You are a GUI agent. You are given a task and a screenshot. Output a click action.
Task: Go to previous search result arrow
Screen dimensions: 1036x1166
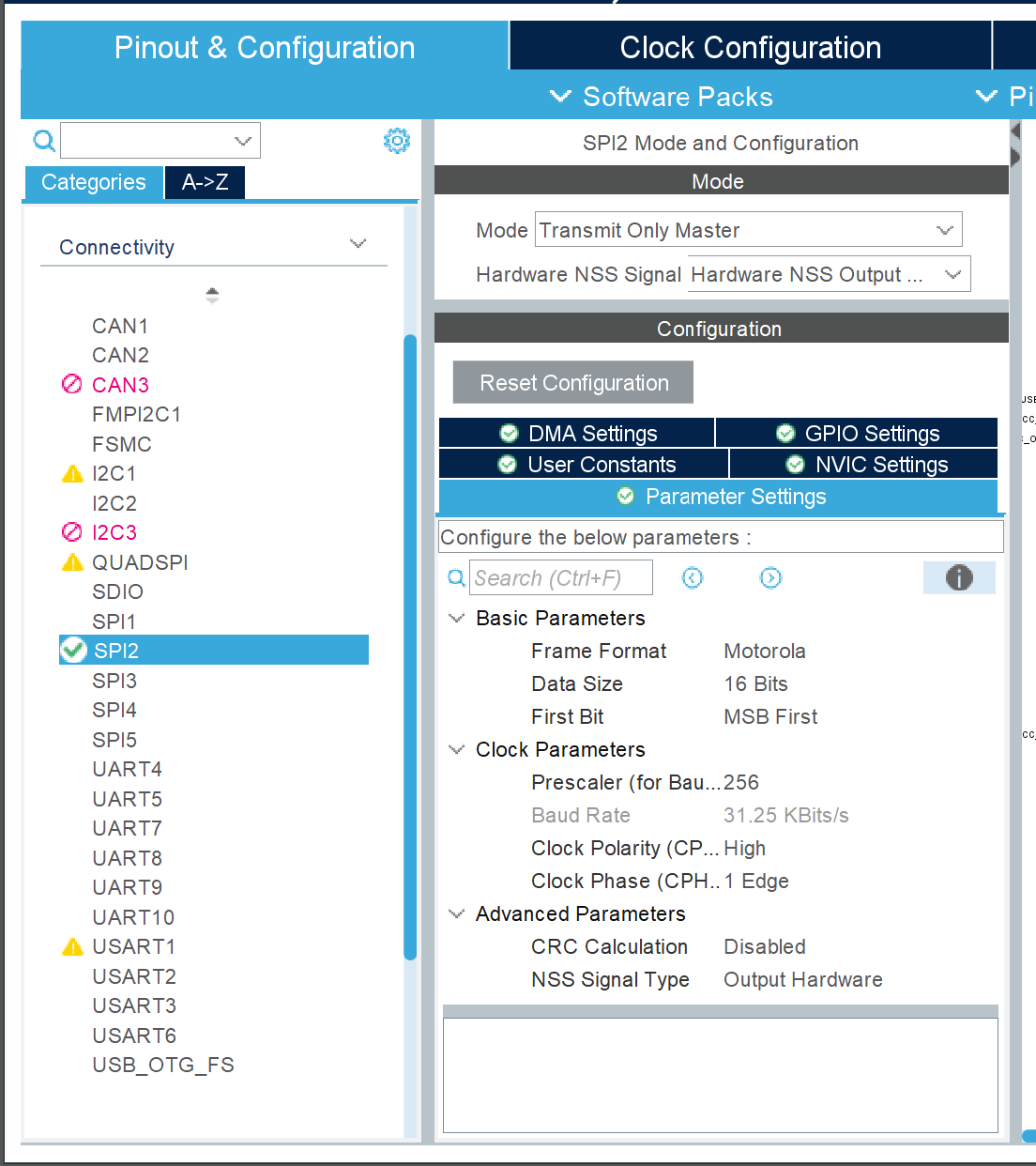click(693, 578)
